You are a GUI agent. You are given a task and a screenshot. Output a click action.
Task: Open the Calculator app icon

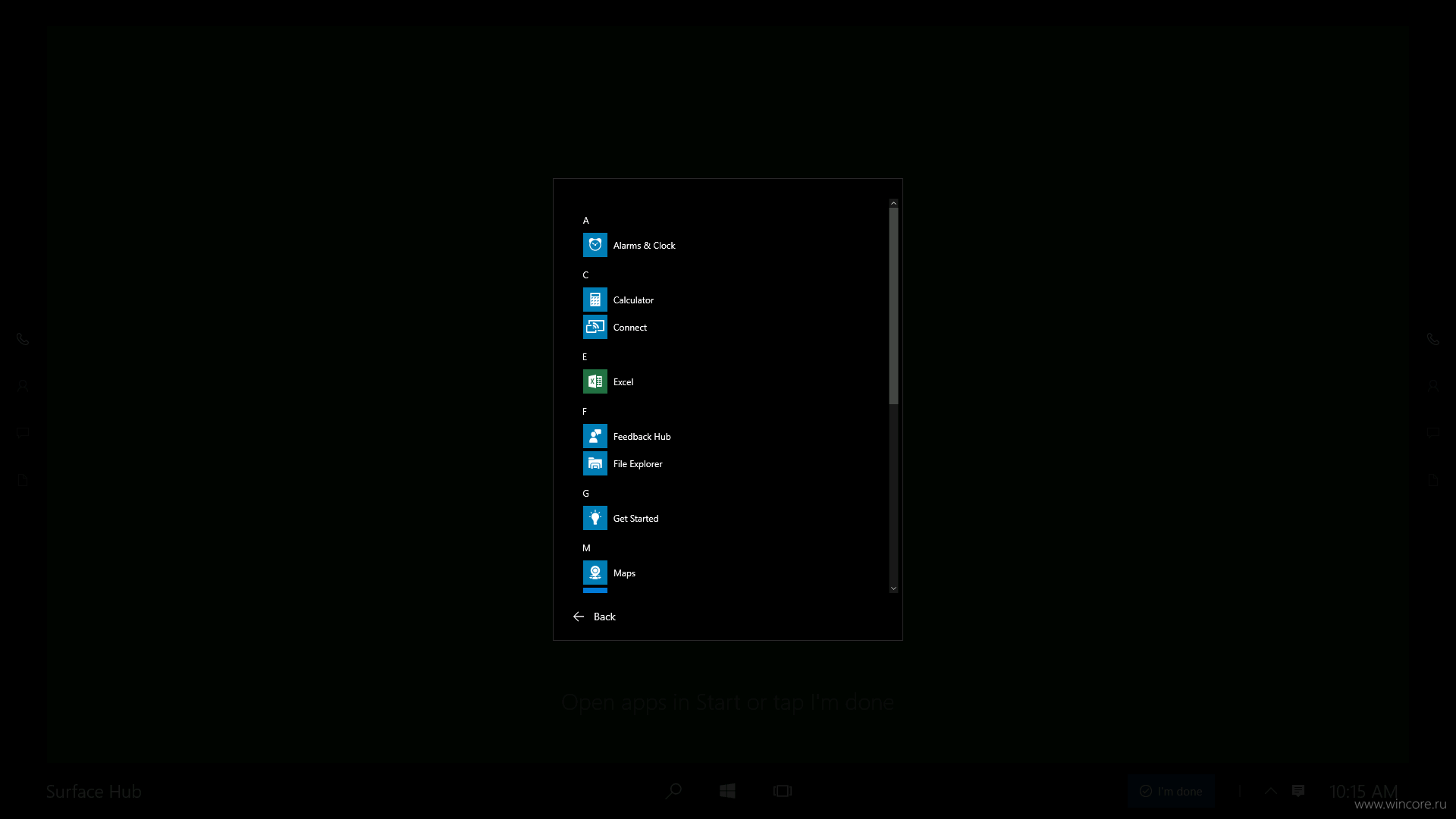point(595,300)
